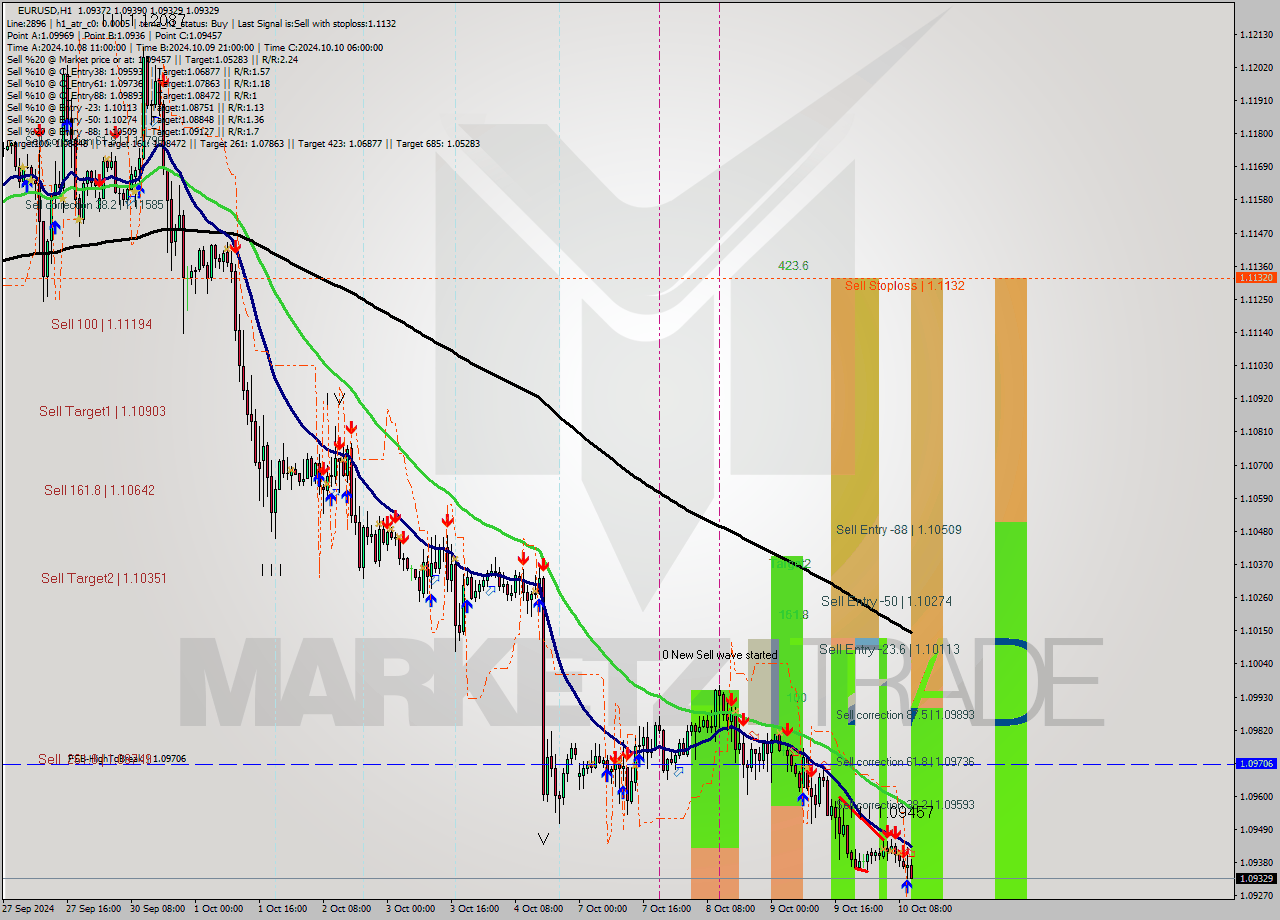This screenshot has height=920, width=1280.
Task: Click the '27 Sep 2024' time axis label
Action: (27, 909)
